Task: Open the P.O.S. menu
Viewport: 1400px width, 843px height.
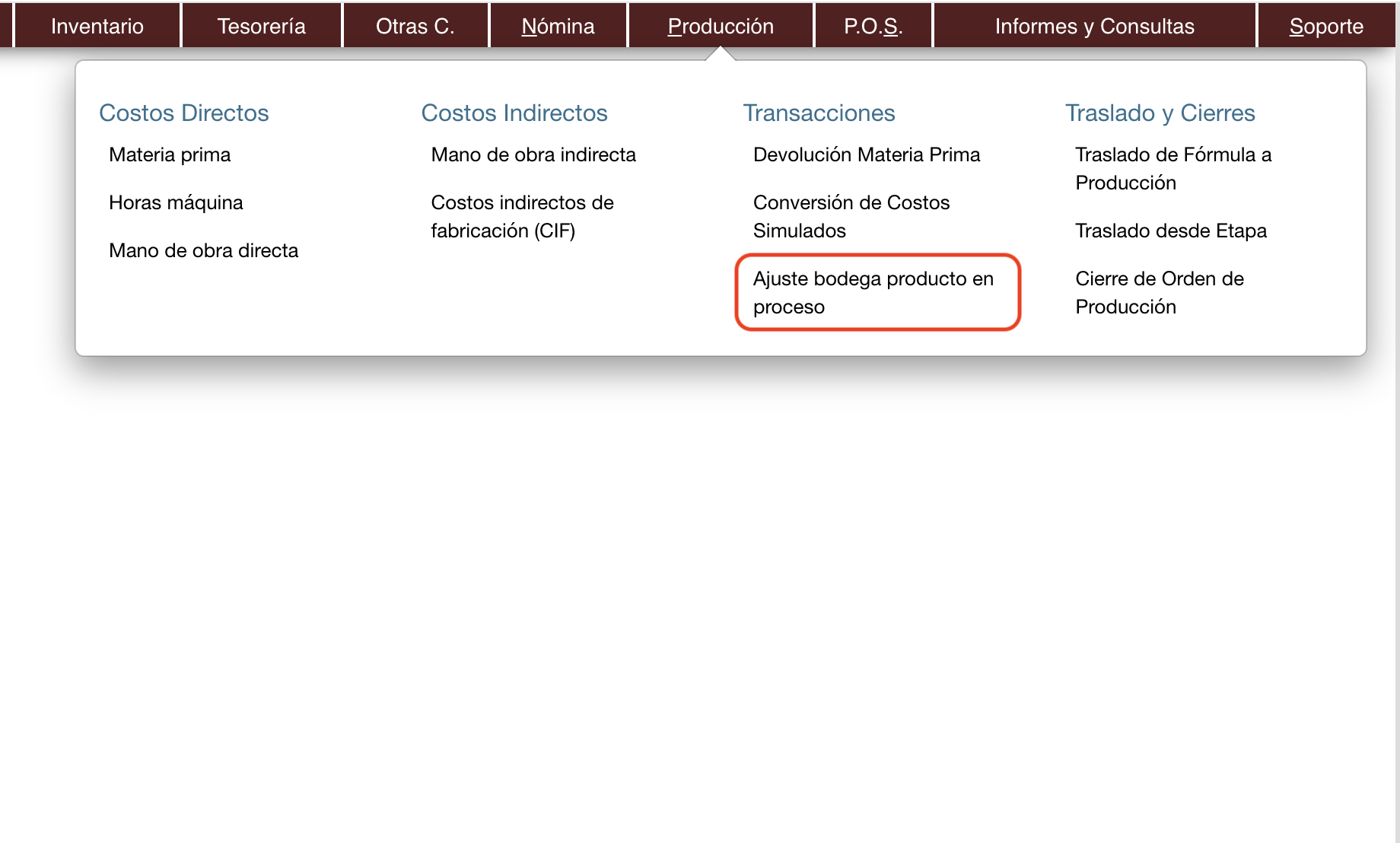Action: tap(873, 26)
